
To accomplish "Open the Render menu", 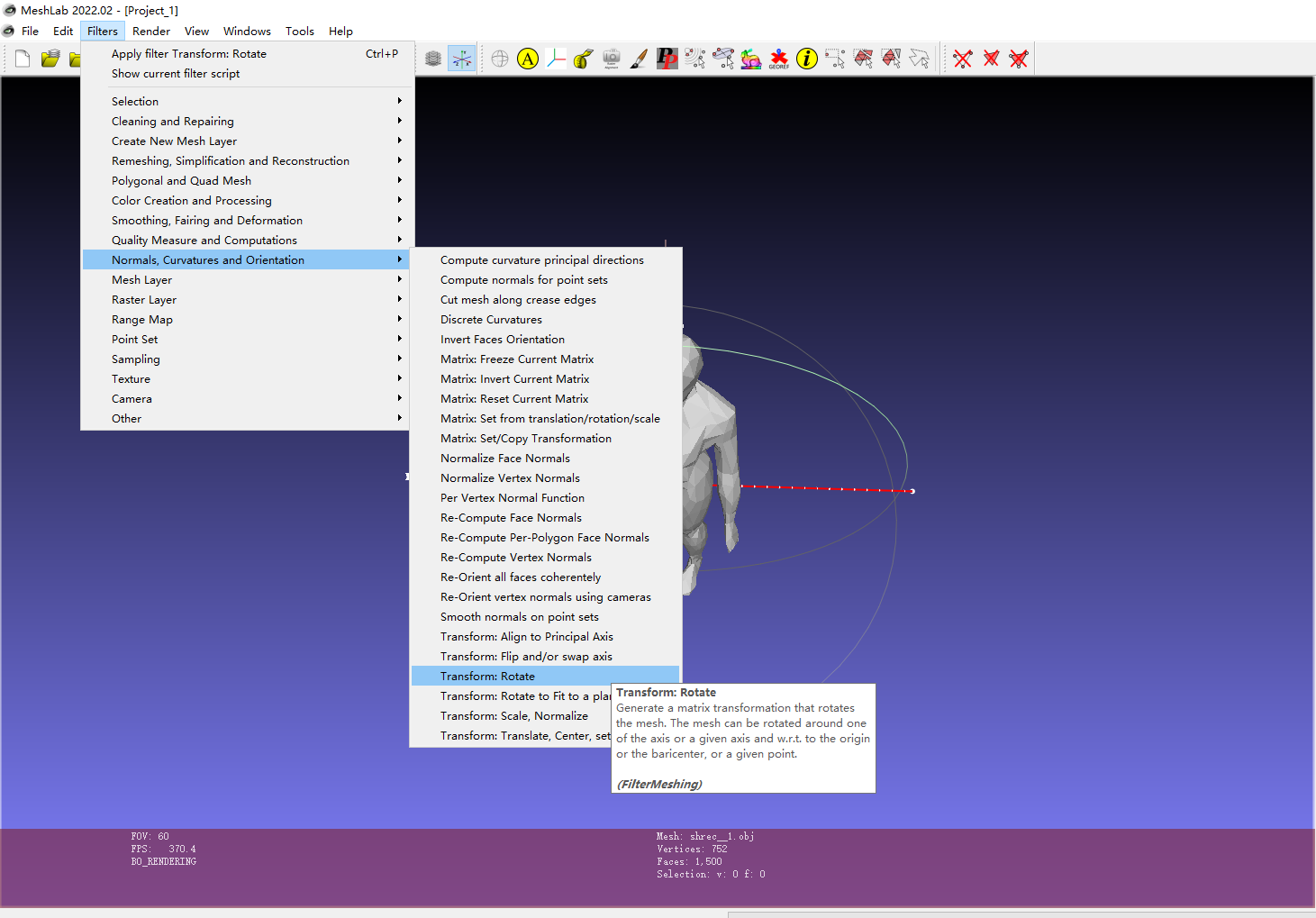I will click(x=151, y=31).
